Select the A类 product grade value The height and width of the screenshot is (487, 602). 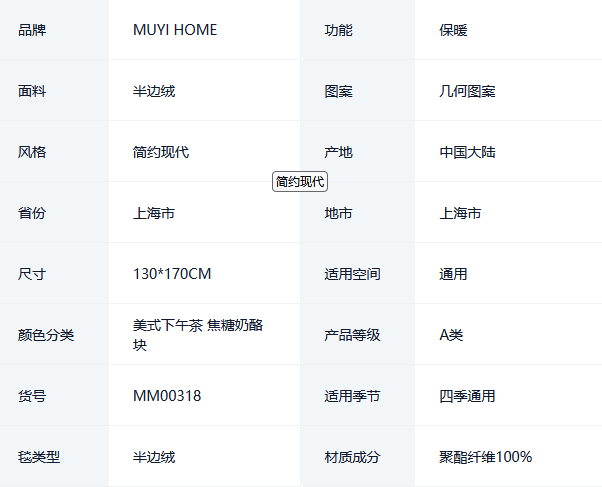pos(451,335)
